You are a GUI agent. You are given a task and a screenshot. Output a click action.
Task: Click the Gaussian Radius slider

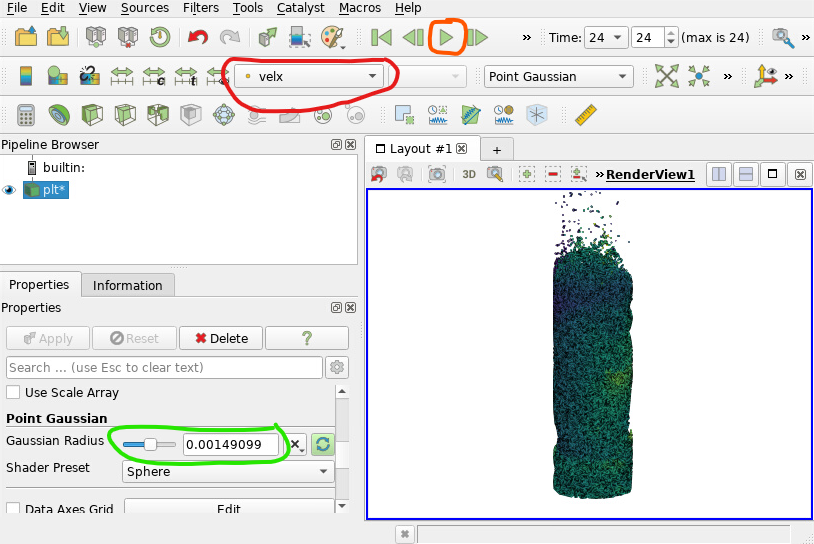(x=149, y=444)
